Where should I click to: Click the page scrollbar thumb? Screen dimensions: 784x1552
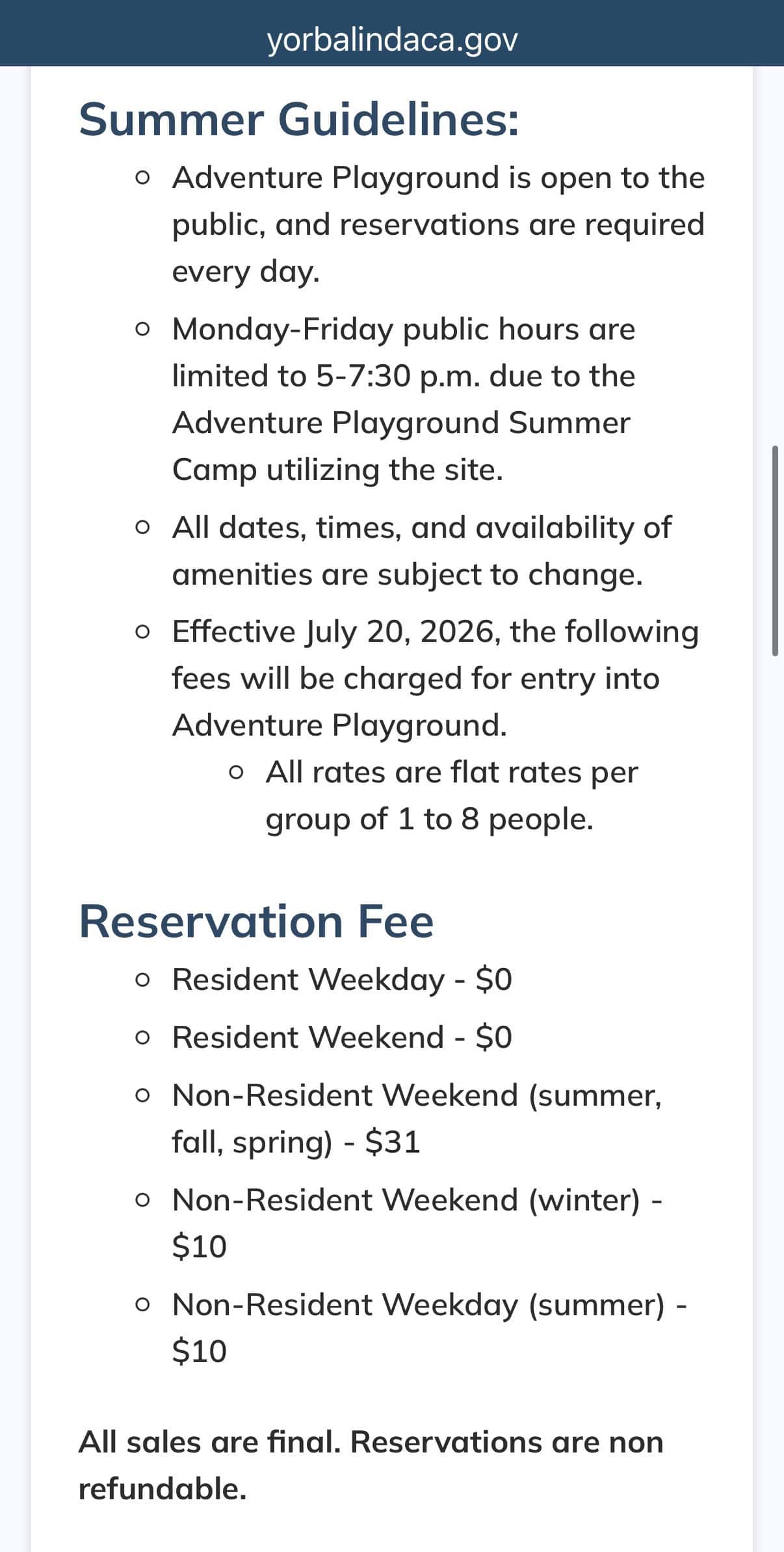pyautogui.click(x=775, y=550)
